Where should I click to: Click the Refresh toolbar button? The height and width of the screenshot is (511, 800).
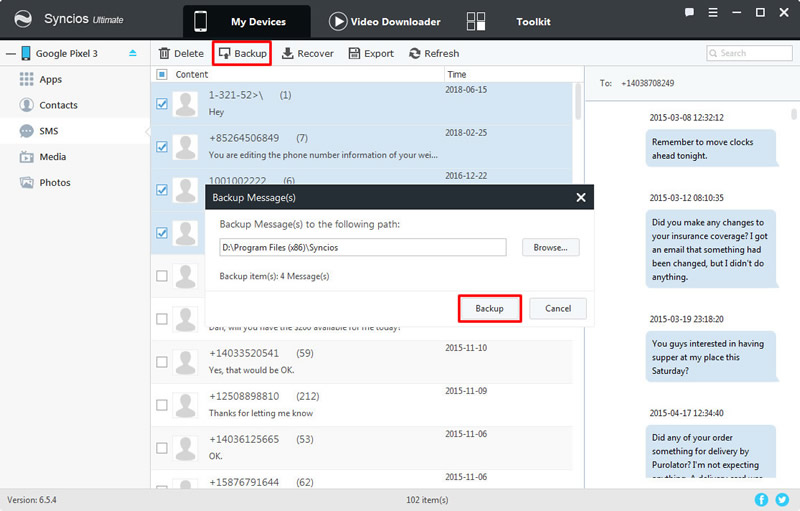(434, 53)
